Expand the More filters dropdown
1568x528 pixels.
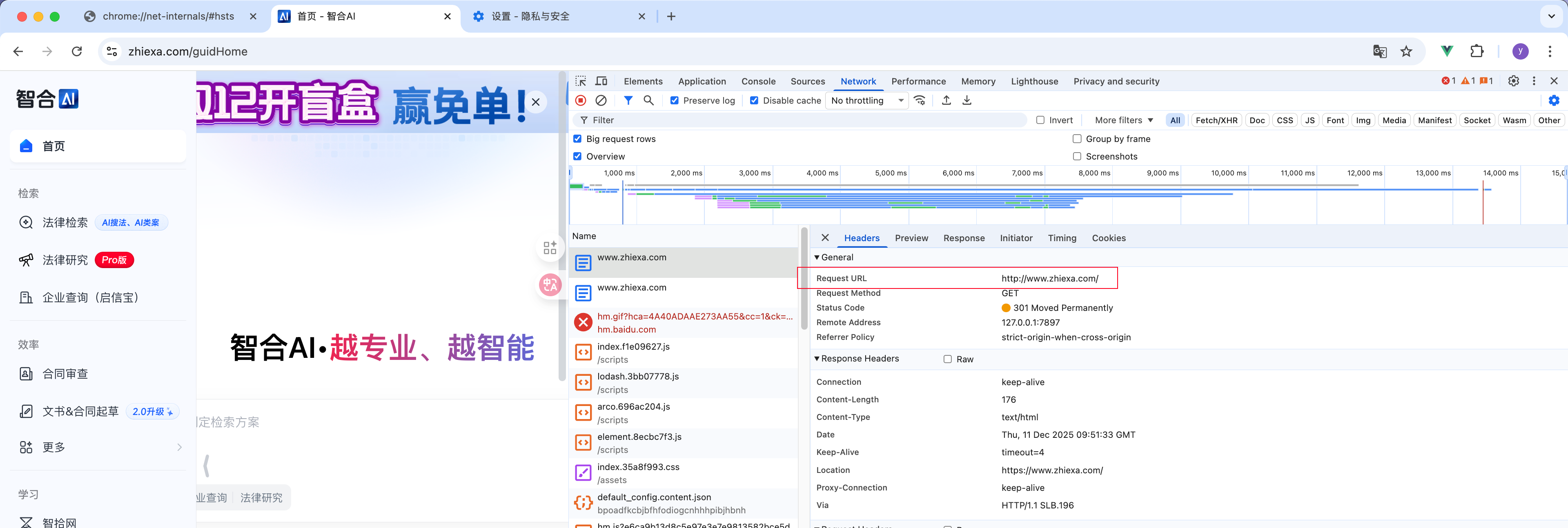1124,120
